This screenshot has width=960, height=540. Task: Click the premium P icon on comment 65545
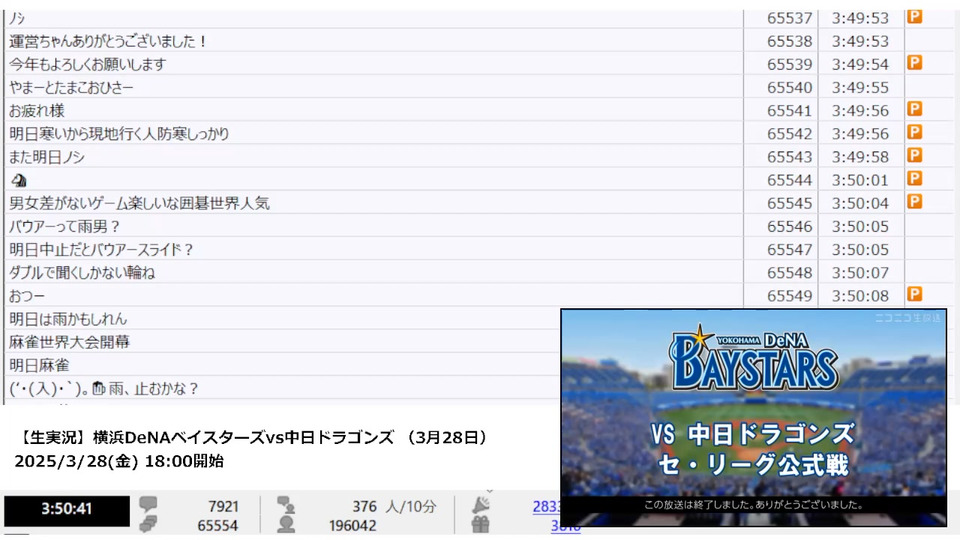(x=915, y=202)
